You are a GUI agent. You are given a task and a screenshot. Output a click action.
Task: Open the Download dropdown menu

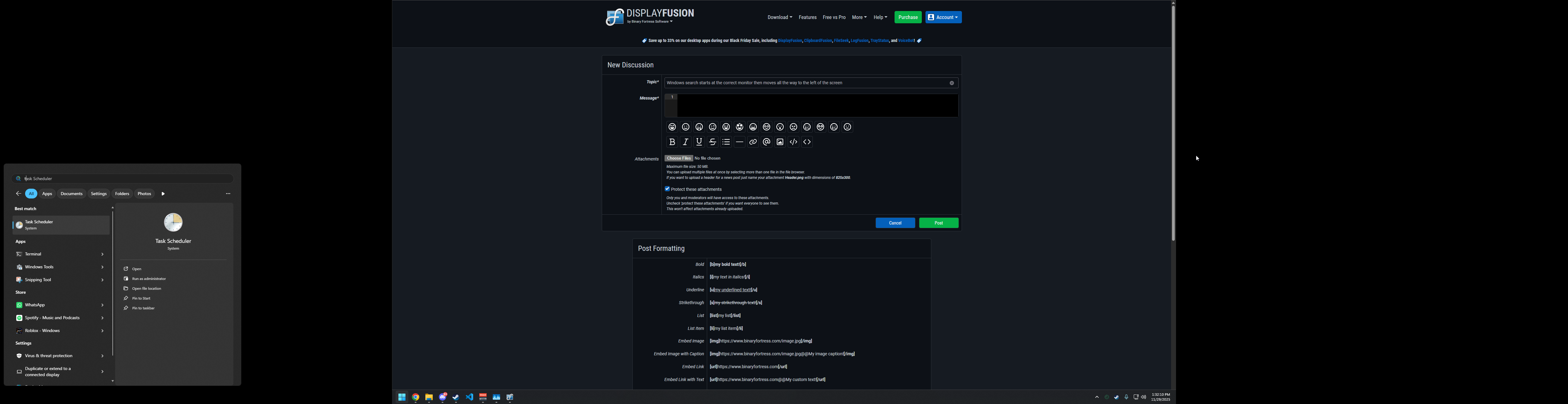click(x=779, y=18)
